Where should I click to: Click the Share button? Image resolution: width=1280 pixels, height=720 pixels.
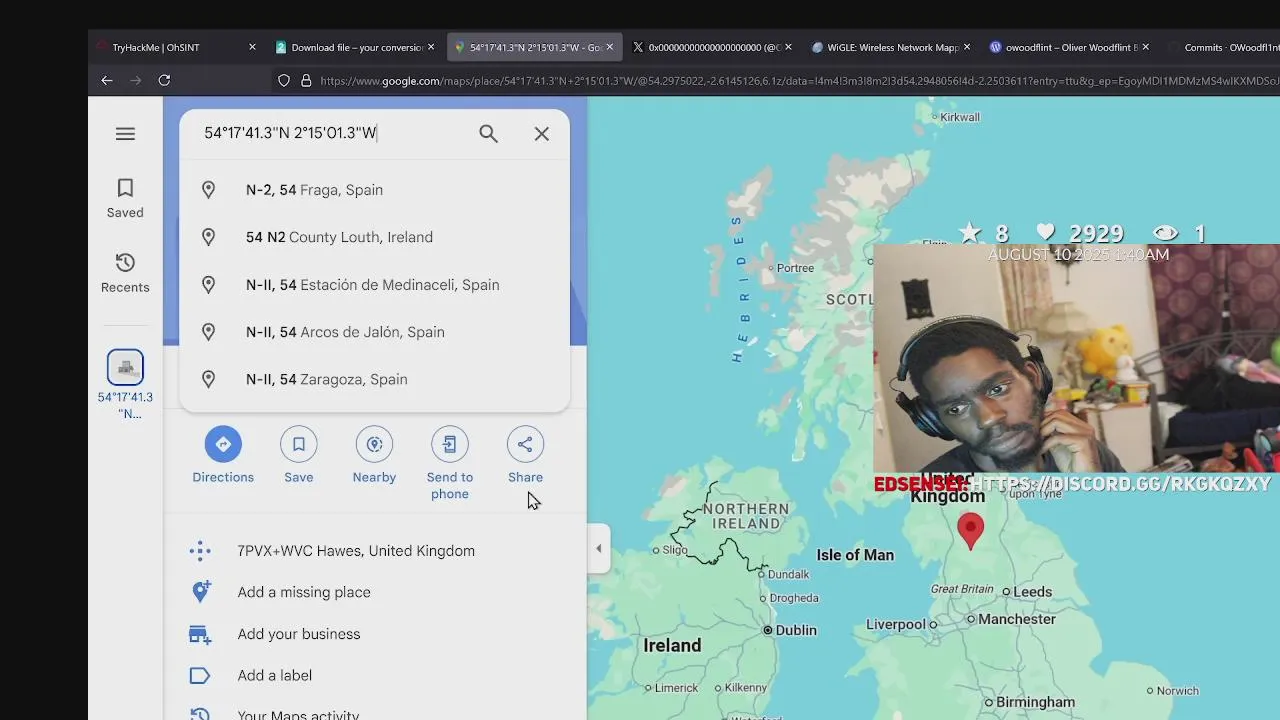coord(525,455)
